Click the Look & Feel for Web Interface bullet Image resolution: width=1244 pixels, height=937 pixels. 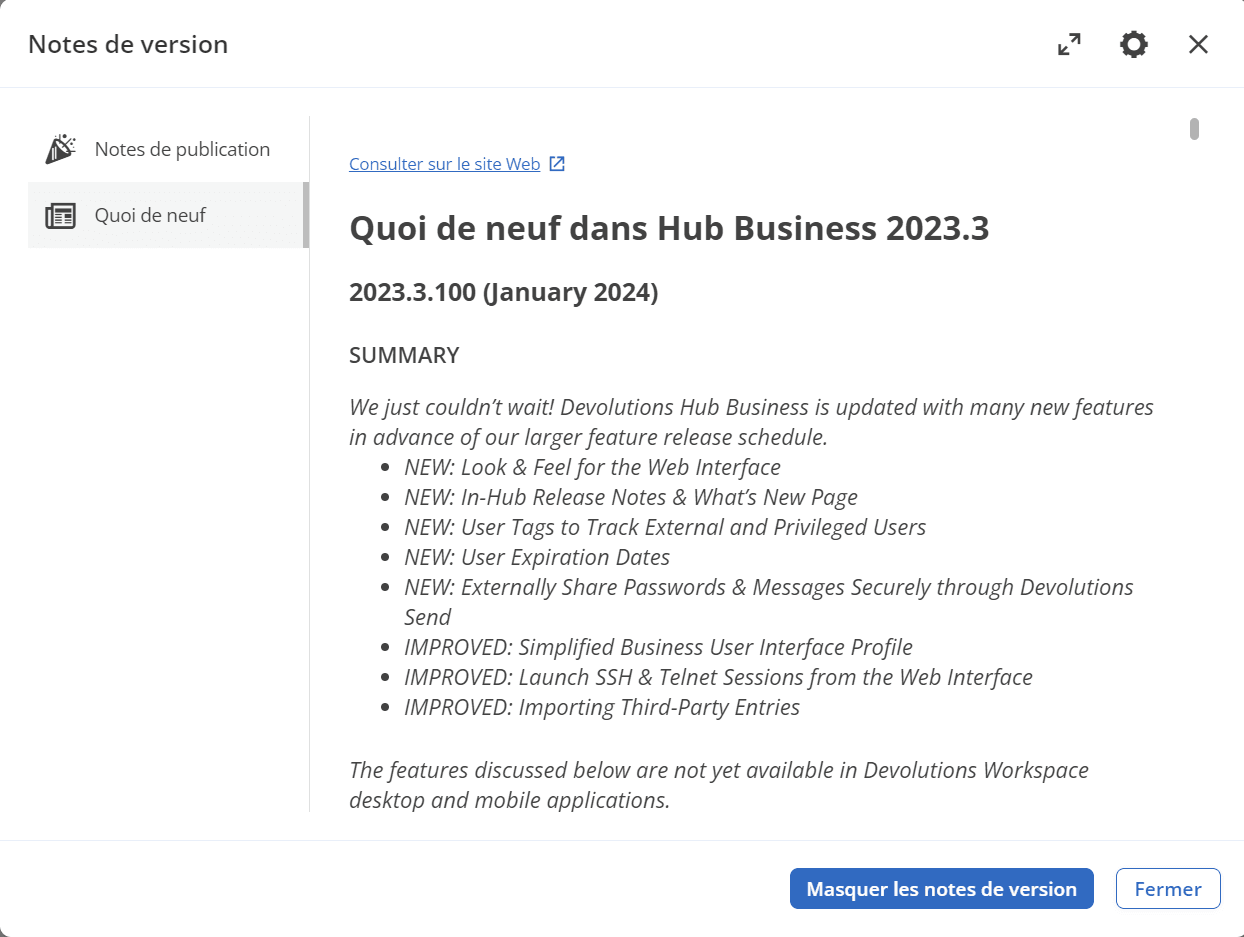[x=592, y=467]
